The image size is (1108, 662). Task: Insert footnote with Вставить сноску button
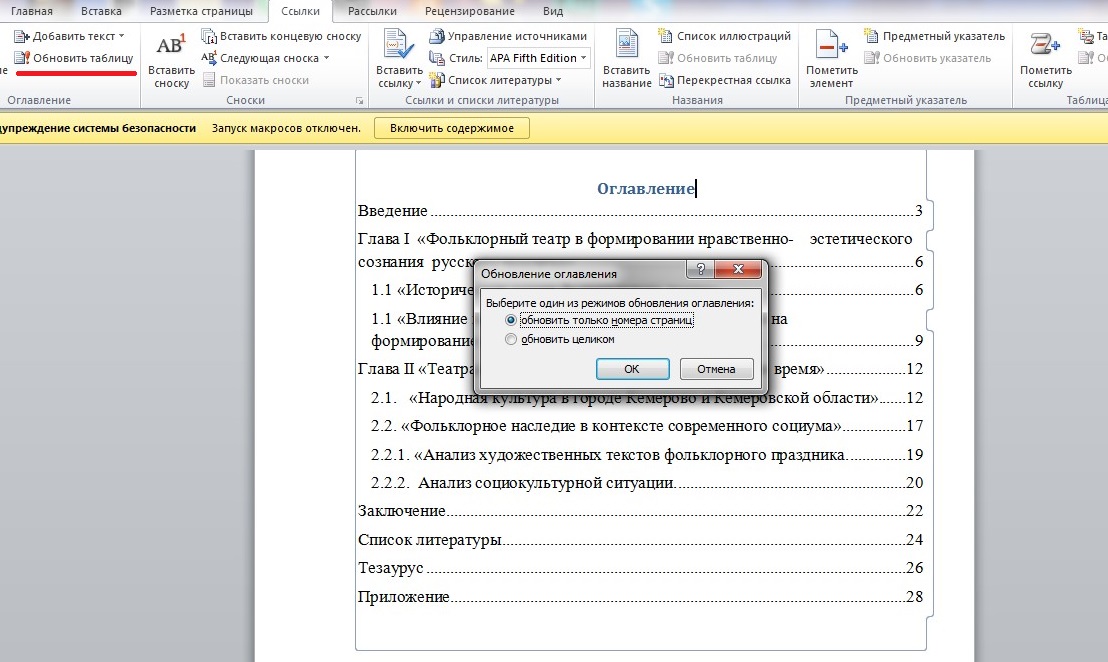tap(171, 61)
